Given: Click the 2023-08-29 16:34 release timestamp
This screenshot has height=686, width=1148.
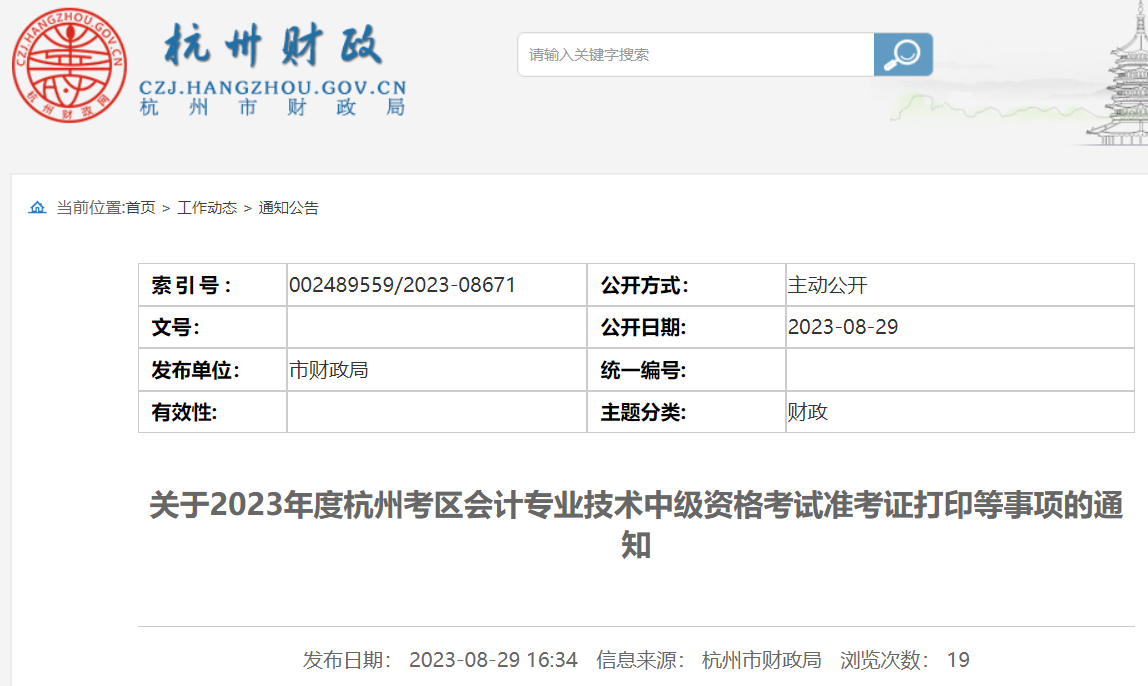Looking at the screenshot, I should (493, 660).
